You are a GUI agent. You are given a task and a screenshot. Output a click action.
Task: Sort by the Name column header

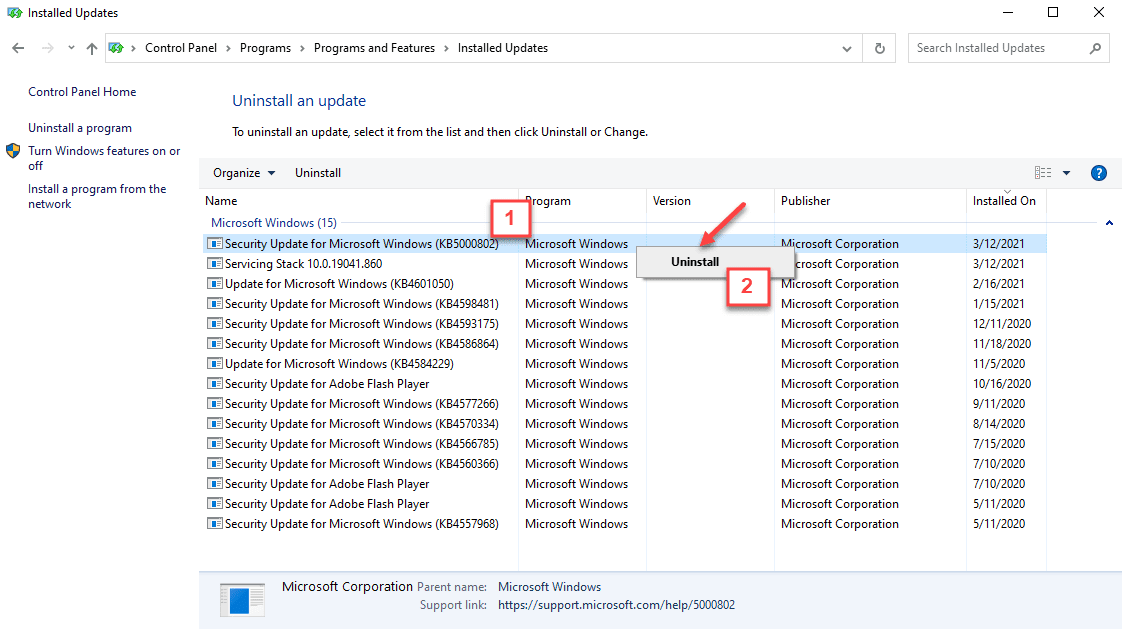pos(221,201)
